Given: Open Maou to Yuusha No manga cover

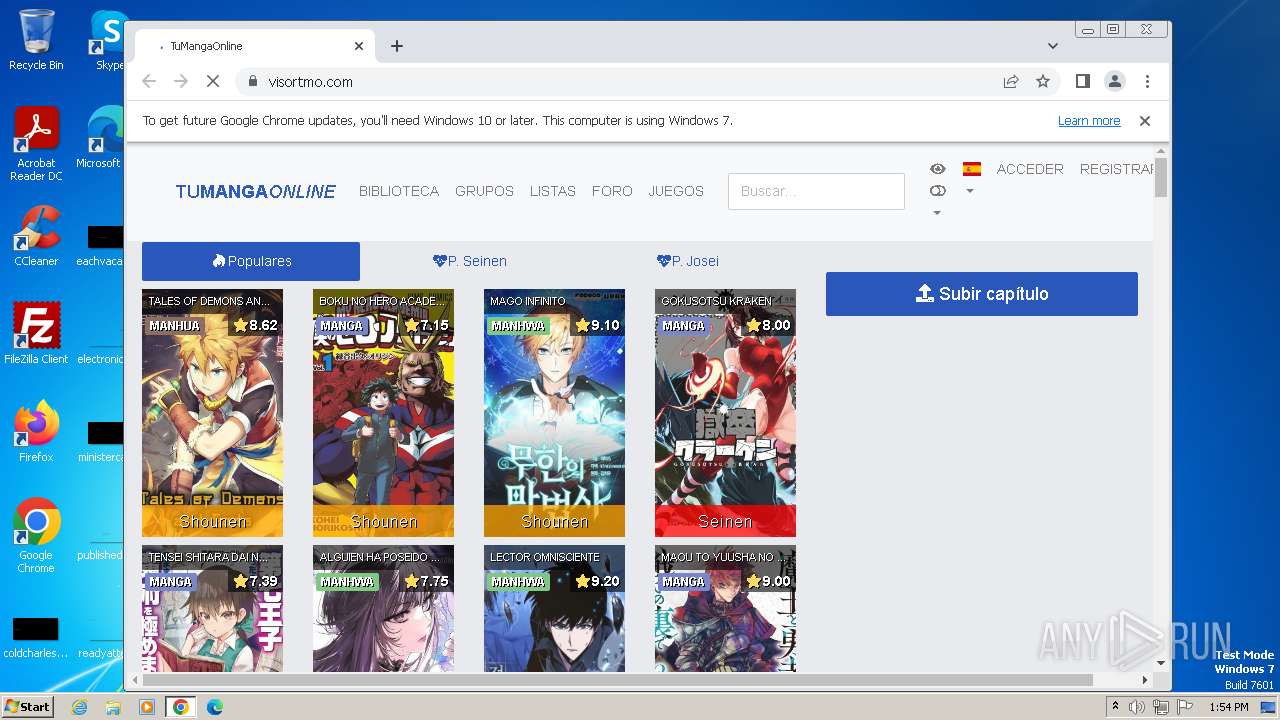Looking at the screenshot, I should point(725,608).
